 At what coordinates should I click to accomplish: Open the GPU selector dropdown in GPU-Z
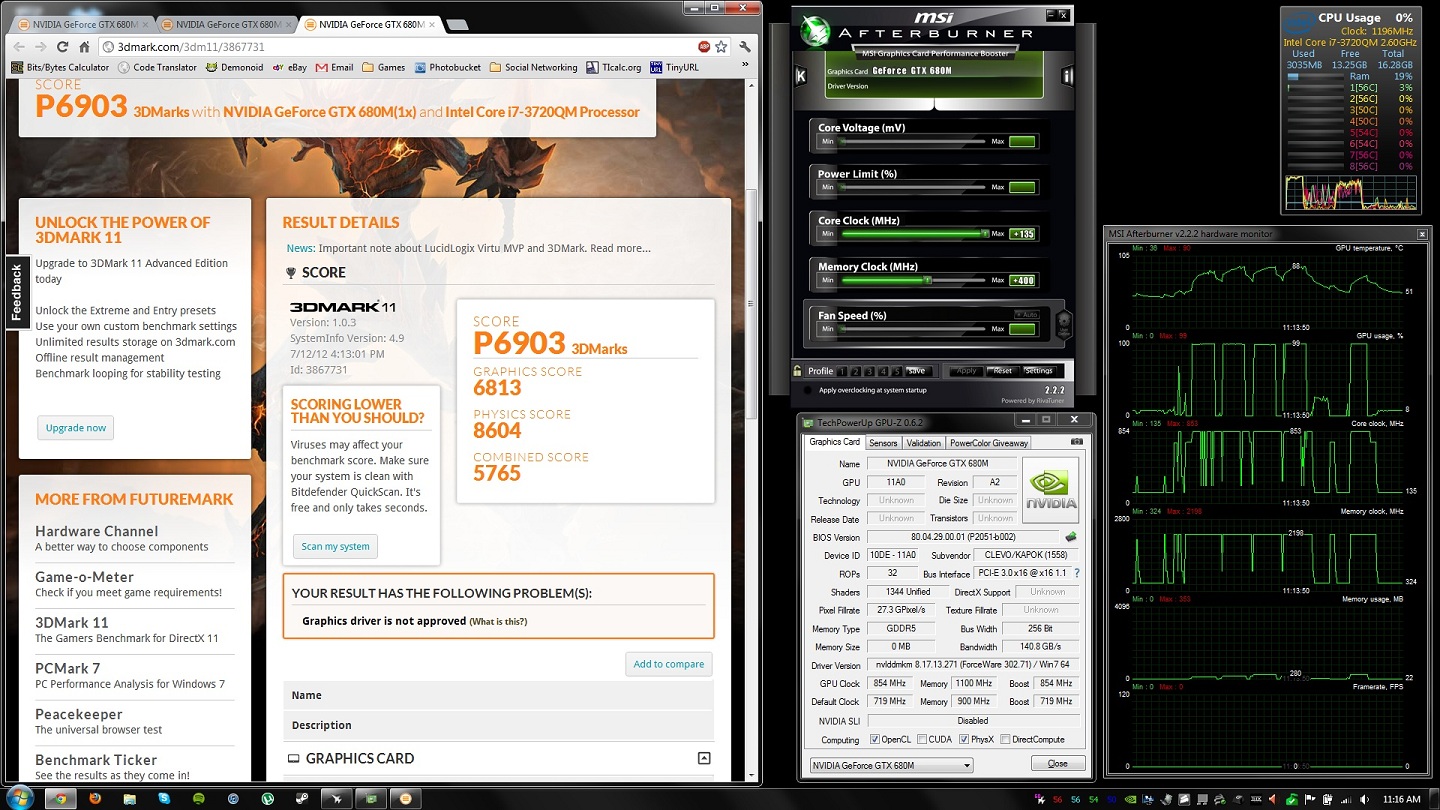890,765
